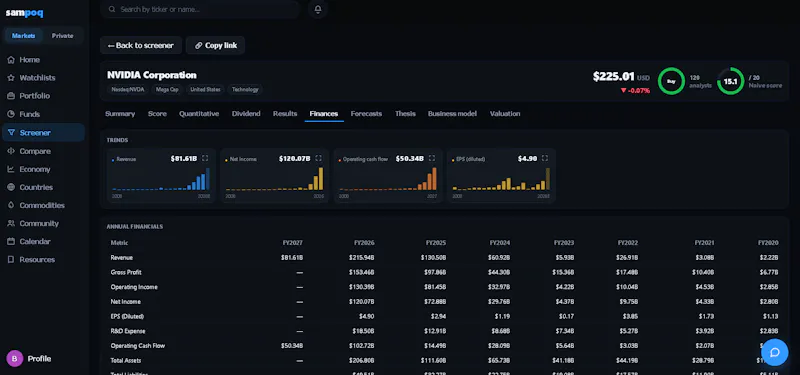Click the Revenue trend bar chart
The width and height of the screenshot is (800, 375).
161,179
